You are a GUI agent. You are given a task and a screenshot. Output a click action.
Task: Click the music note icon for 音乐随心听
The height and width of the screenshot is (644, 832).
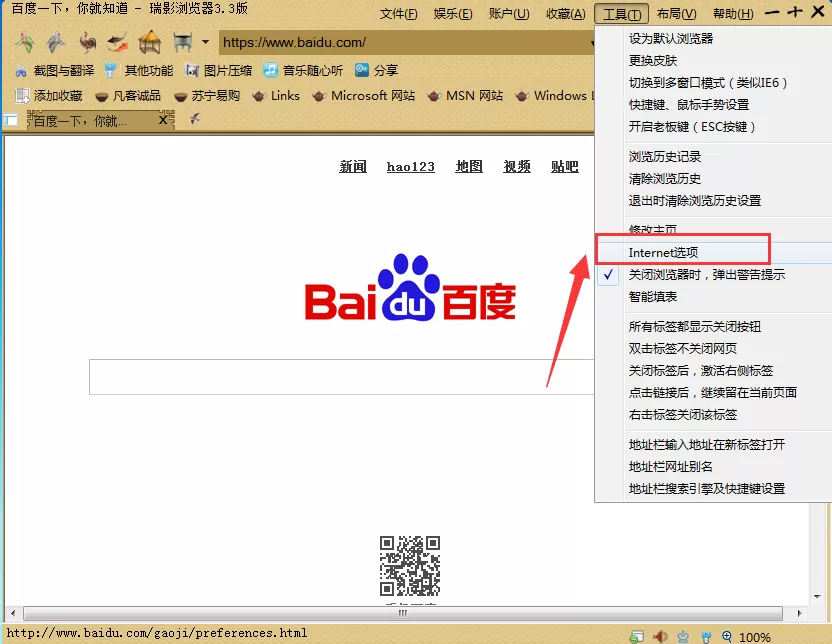coord(271,70)
